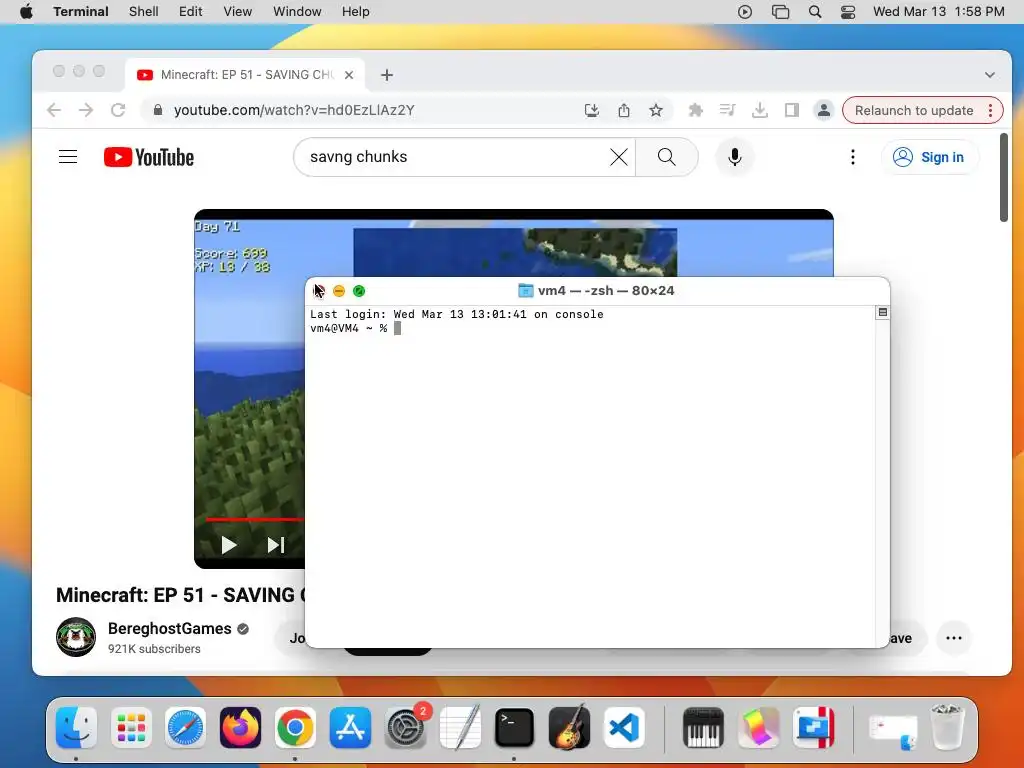Click the install app icon in the address bar
Image resolution: width=1024 pixels, height=768 pixels.
pyautogui.click(x=592, y=110)
